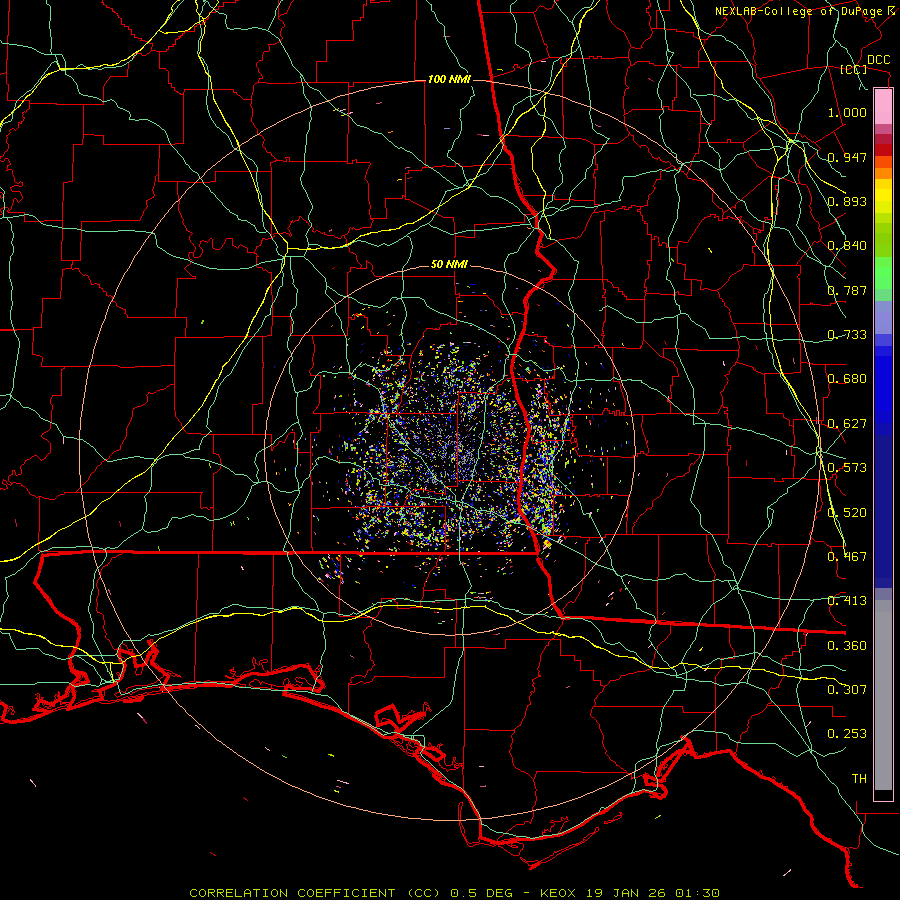This screenshot has height=900, width=900.
Task: Click the 0.5 DEG elevation text
Action: click(x=483, y=893)
